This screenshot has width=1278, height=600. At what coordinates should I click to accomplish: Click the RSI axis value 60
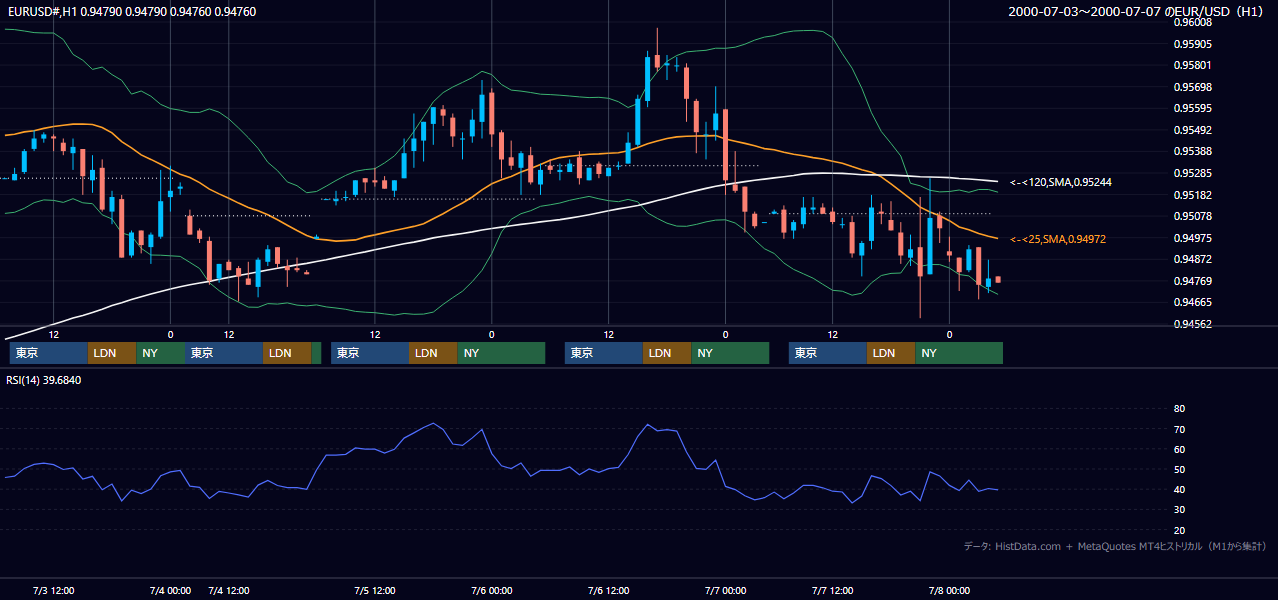pyautogui.click(x=1179, y=449)
